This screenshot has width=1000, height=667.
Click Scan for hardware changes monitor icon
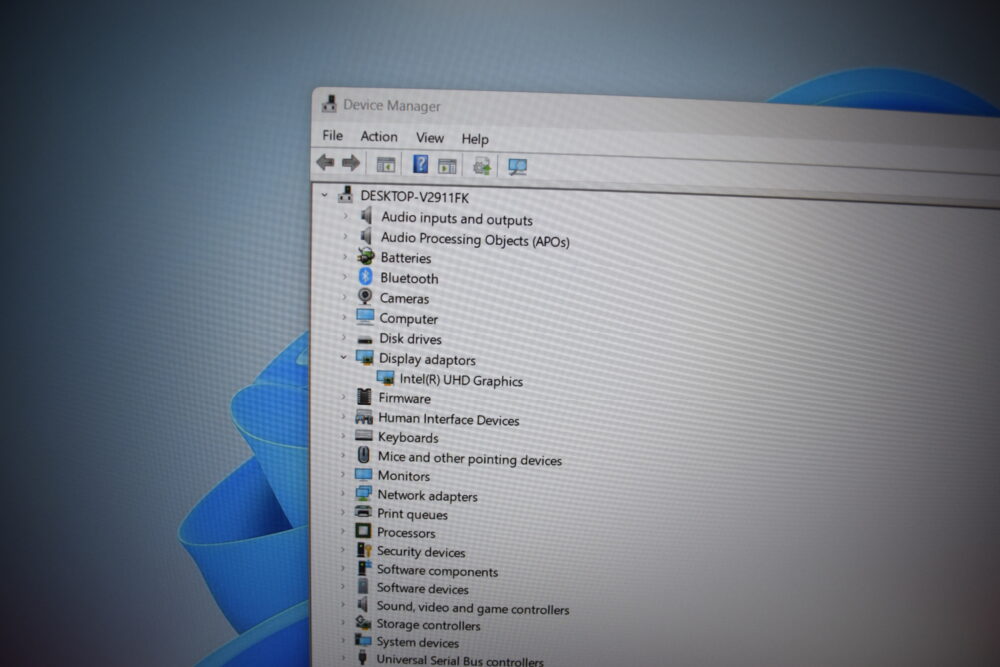point(517,167)
